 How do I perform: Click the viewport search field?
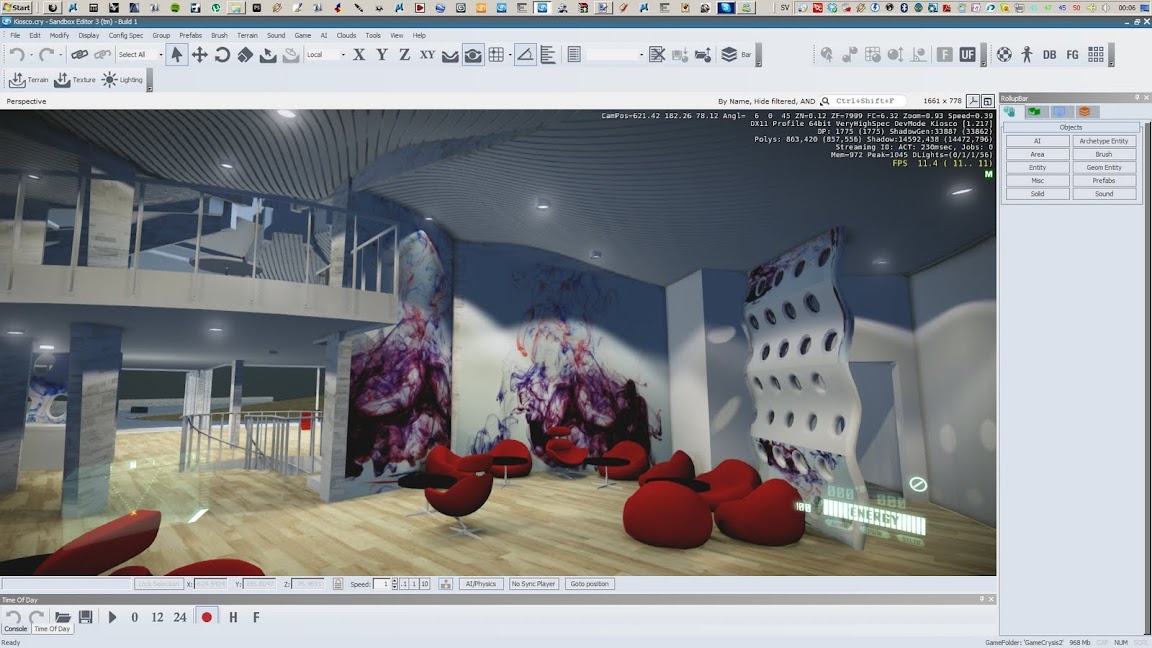868,101
